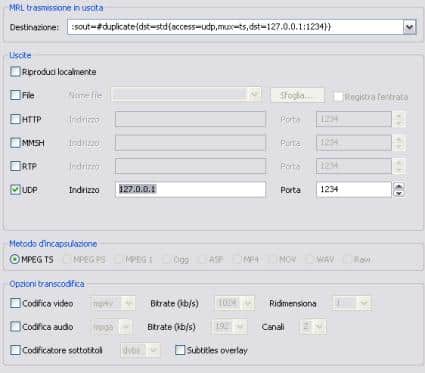Enable Codifica audio checkbox
Viewport: 425px width, 373px height.
[x=15, y=326]
